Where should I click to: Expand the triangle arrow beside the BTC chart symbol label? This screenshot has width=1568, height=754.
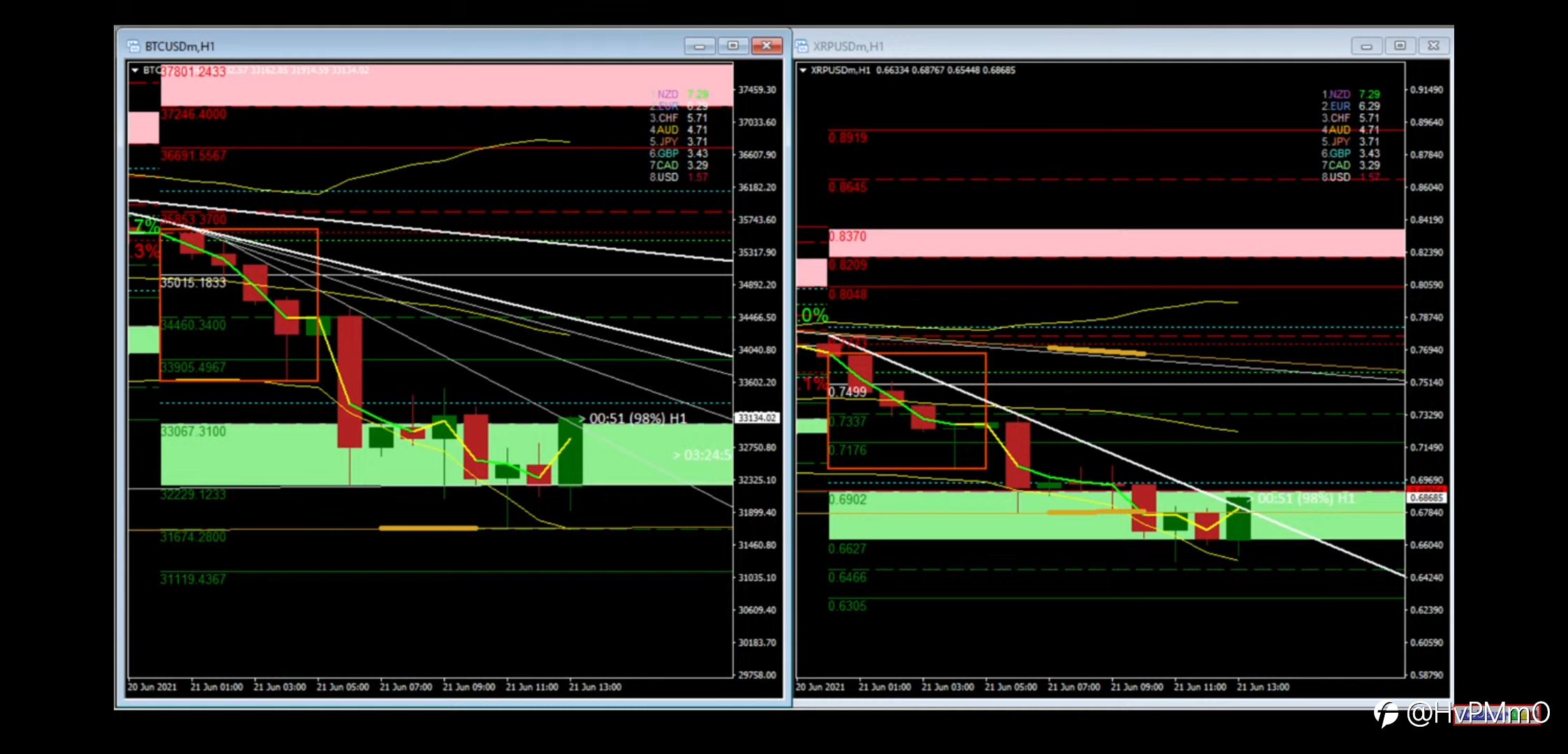point(135,71)
